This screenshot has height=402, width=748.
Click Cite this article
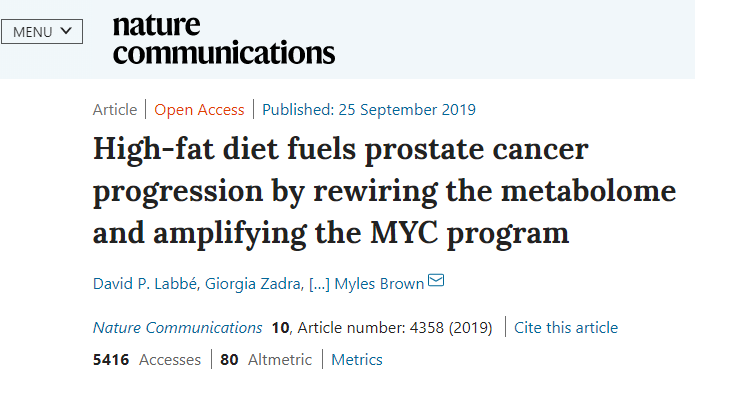(567, 328)
